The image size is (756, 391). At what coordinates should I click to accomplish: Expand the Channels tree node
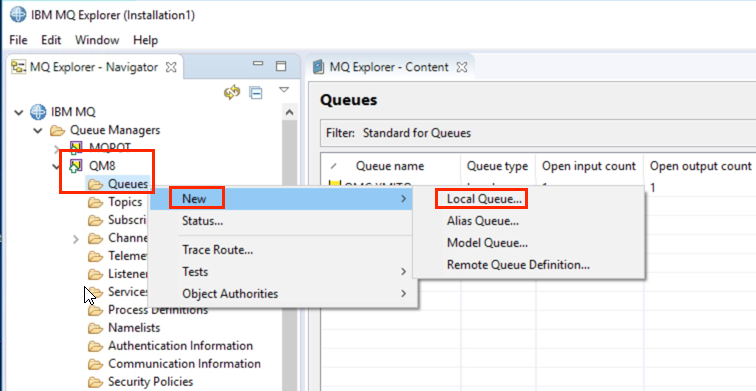[75, 239]
